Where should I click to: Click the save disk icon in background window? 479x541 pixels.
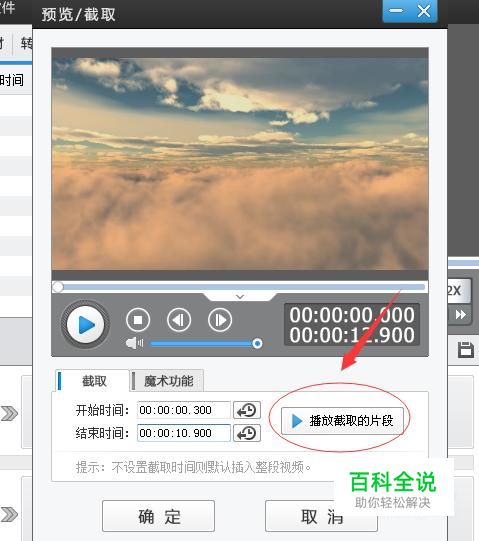pyautogui.click(x=466, y=350)
